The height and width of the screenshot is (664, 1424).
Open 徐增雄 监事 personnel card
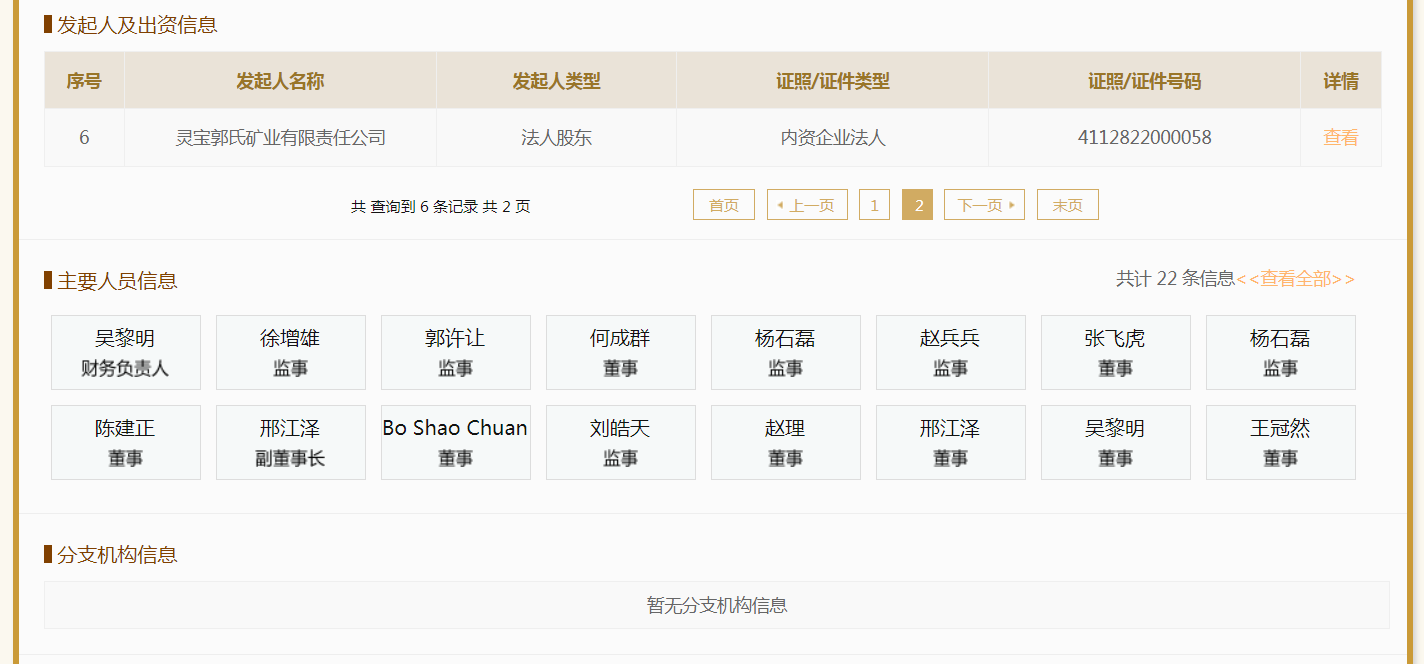291,352
